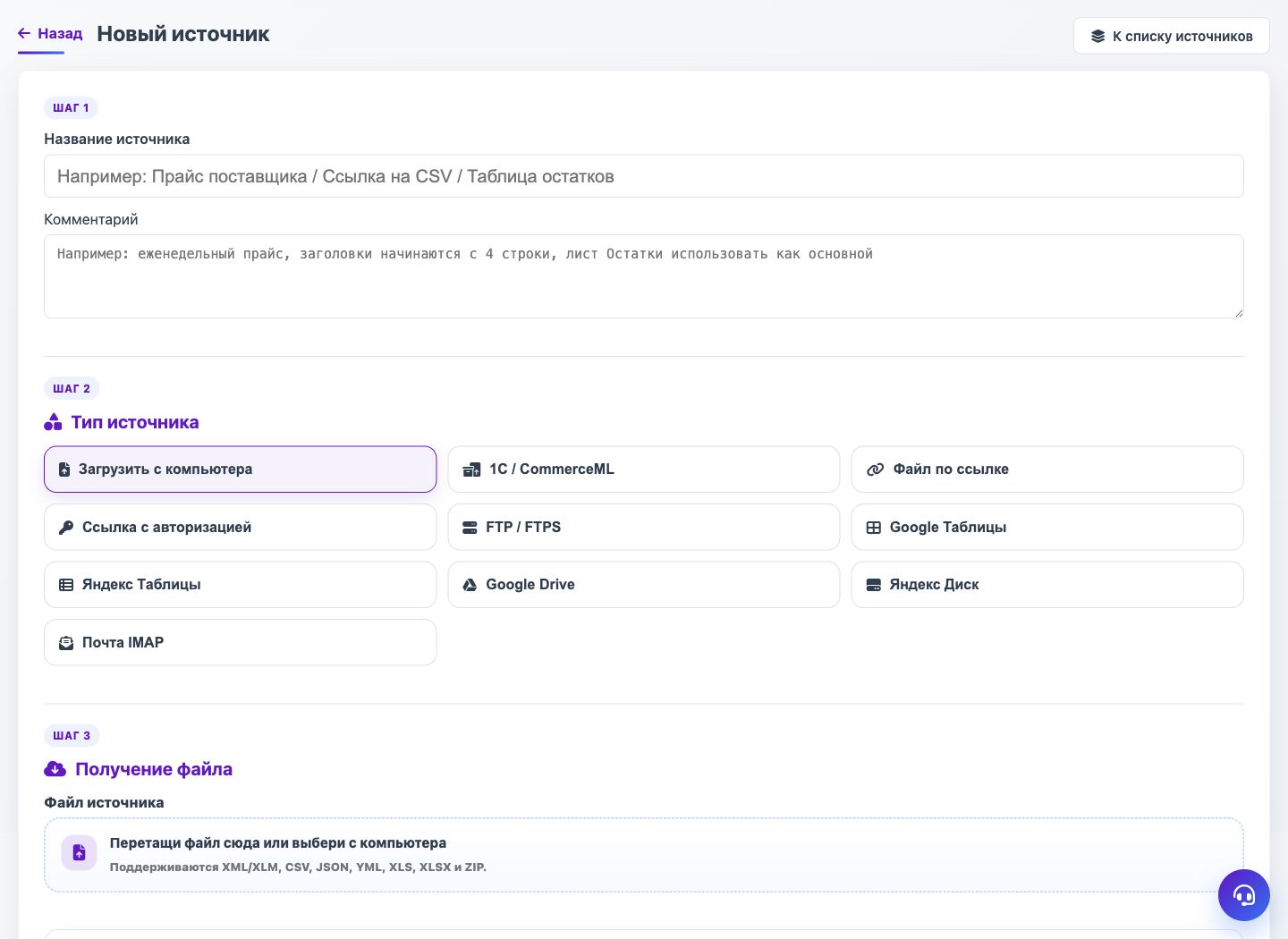Screen dimensions: 1288x939
Task: Click the Google Drive triangle icon
Action: pos(470,585)
